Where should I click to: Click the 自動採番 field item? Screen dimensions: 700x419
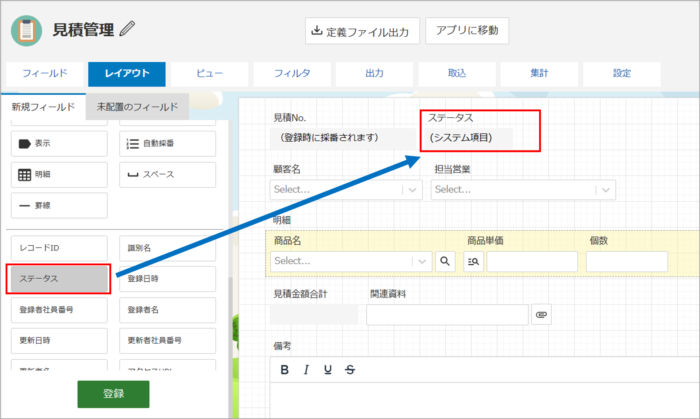tap(167, 144)
